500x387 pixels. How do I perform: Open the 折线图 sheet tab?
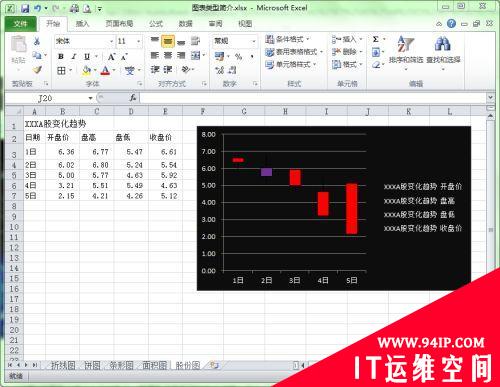point(63,365)
